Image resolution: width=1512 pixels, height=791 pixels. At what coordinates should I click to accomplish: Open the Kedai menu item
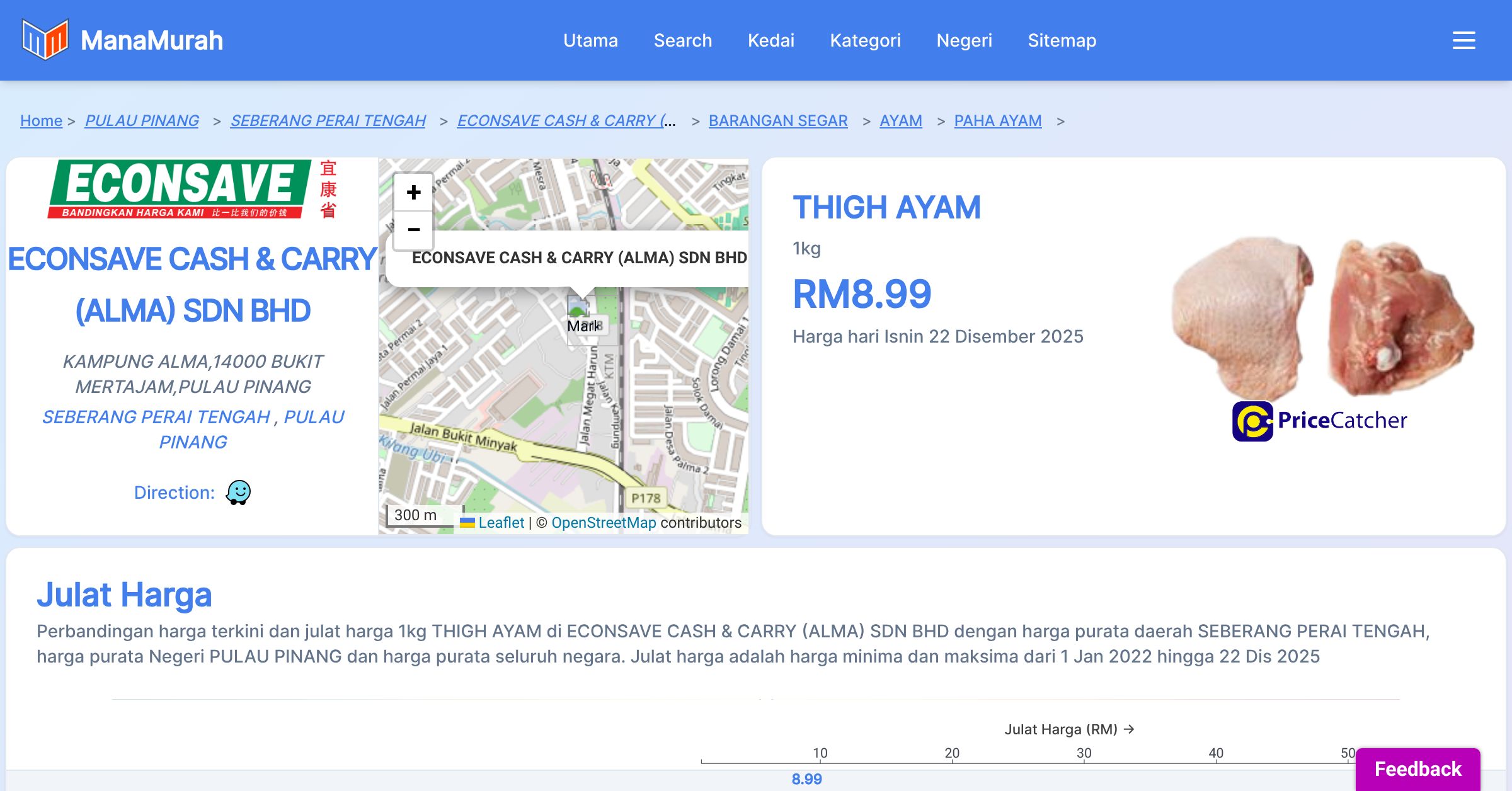770,40
